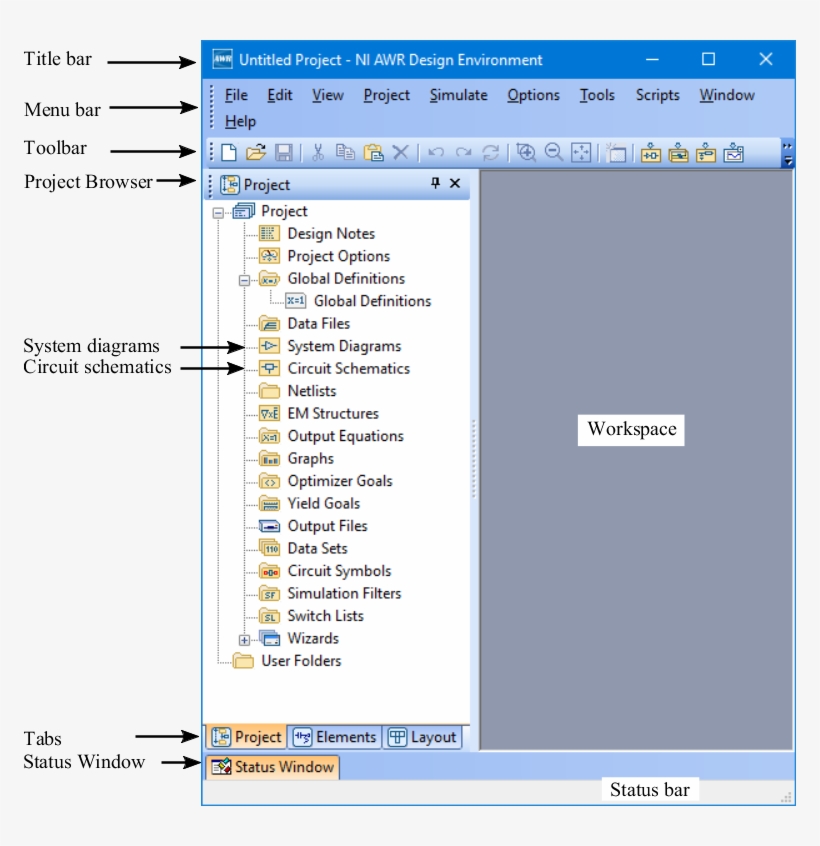820x846 pixels.
Task: Switch to the Layout tab
Action: (422, 737)
